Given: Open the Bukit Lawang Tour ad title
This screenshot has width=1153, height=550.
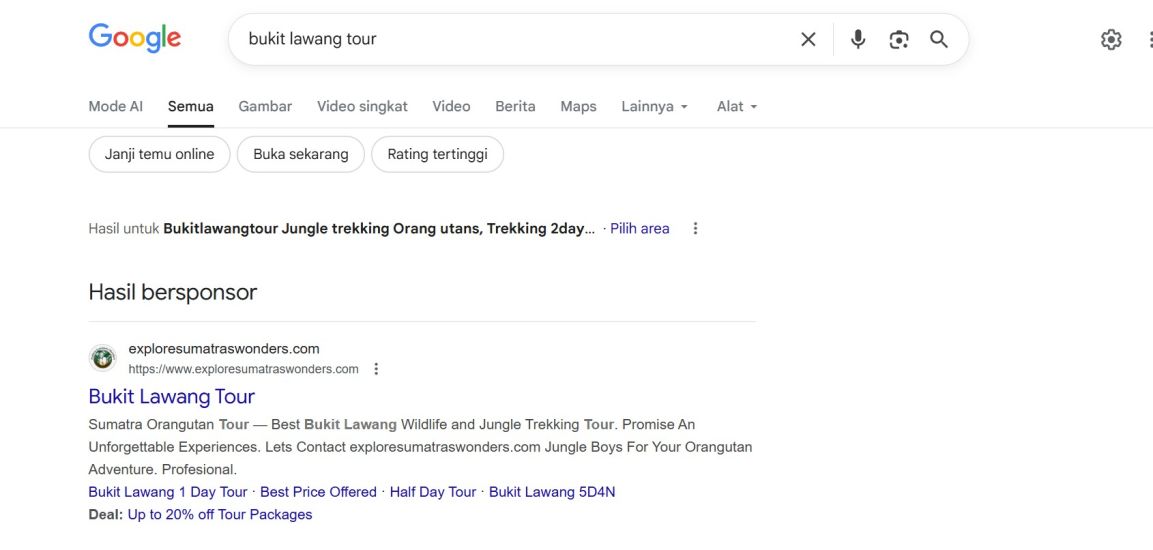Looking at the screenshot, I should click(171, 396).
